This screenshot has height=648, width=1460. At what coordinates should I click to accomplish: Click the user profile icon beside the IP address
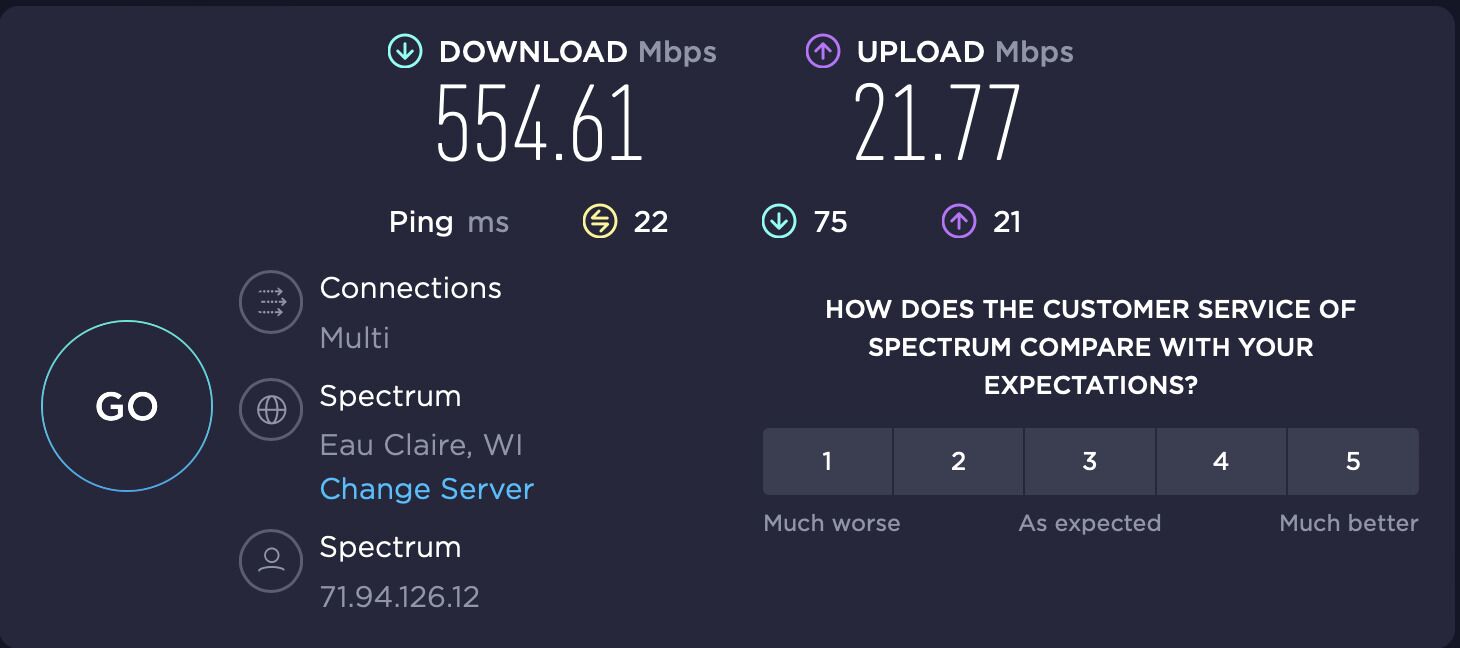271,560
